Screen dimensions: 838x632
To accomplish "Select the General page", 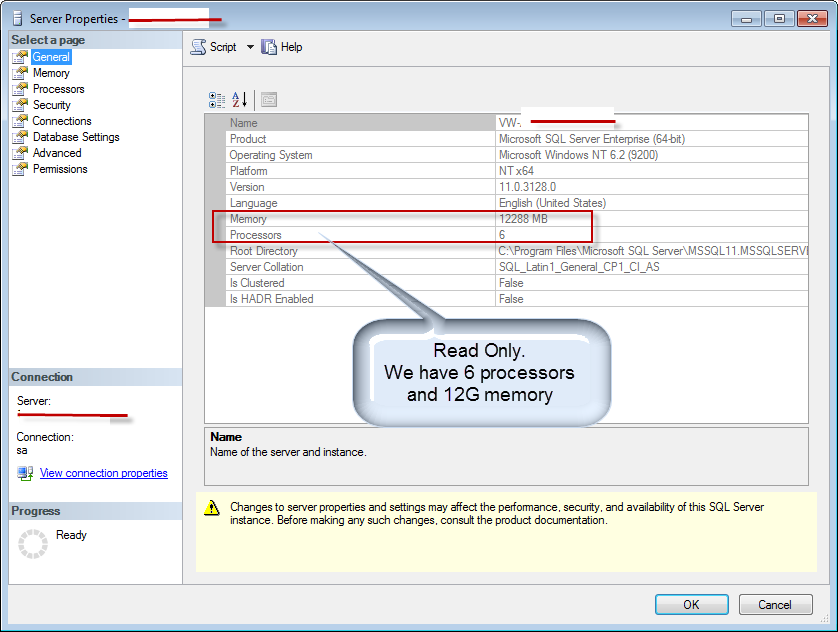I will tap(49, 56).
